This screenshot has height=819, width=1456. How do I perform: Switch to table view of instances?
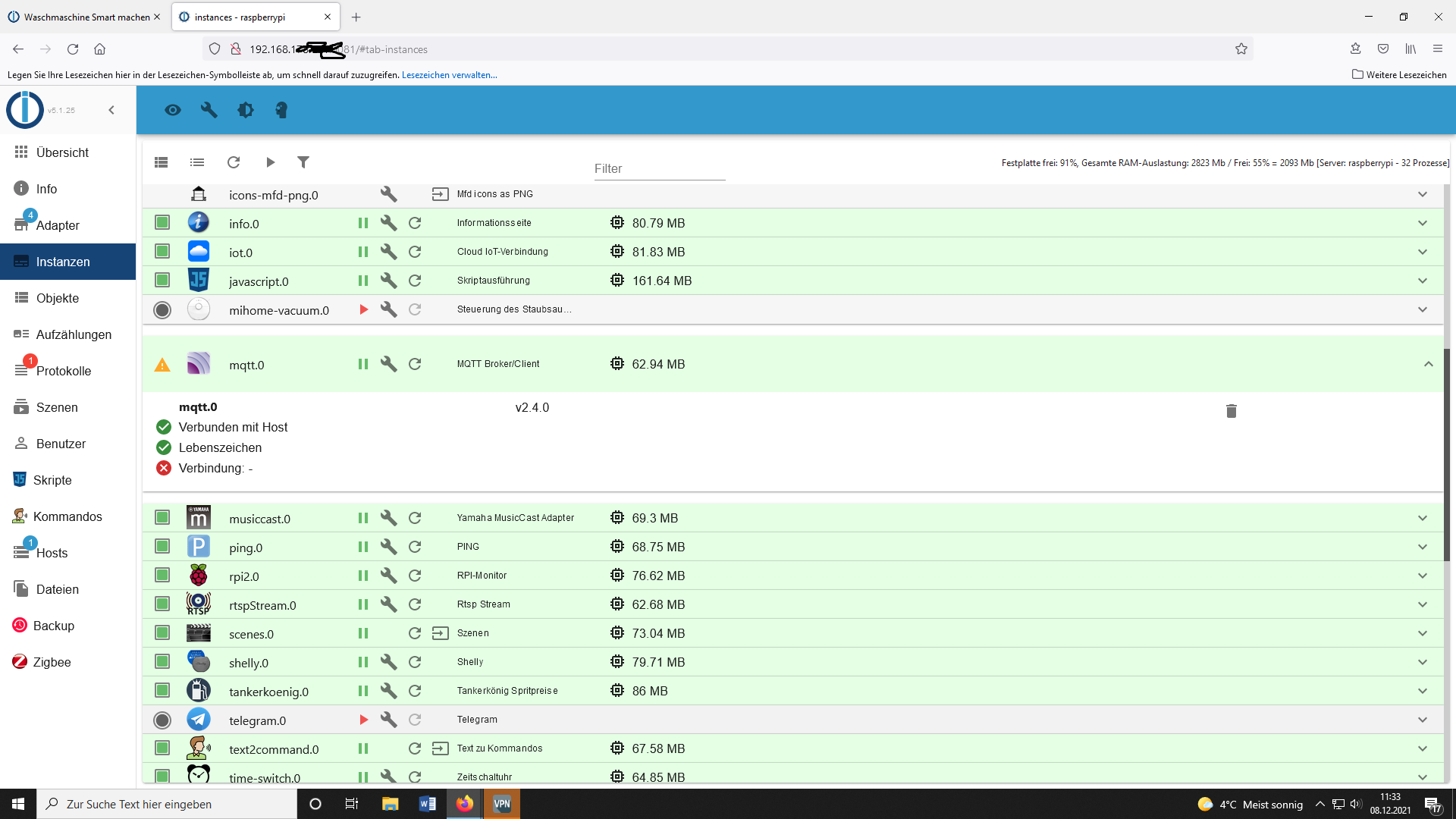tap(161, 162)
